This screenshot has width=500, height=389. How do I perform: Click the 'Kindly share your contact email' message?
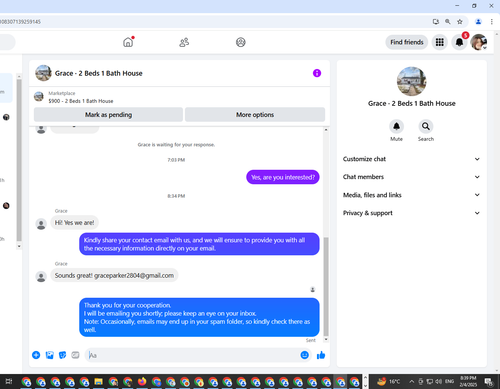[199, 244]
